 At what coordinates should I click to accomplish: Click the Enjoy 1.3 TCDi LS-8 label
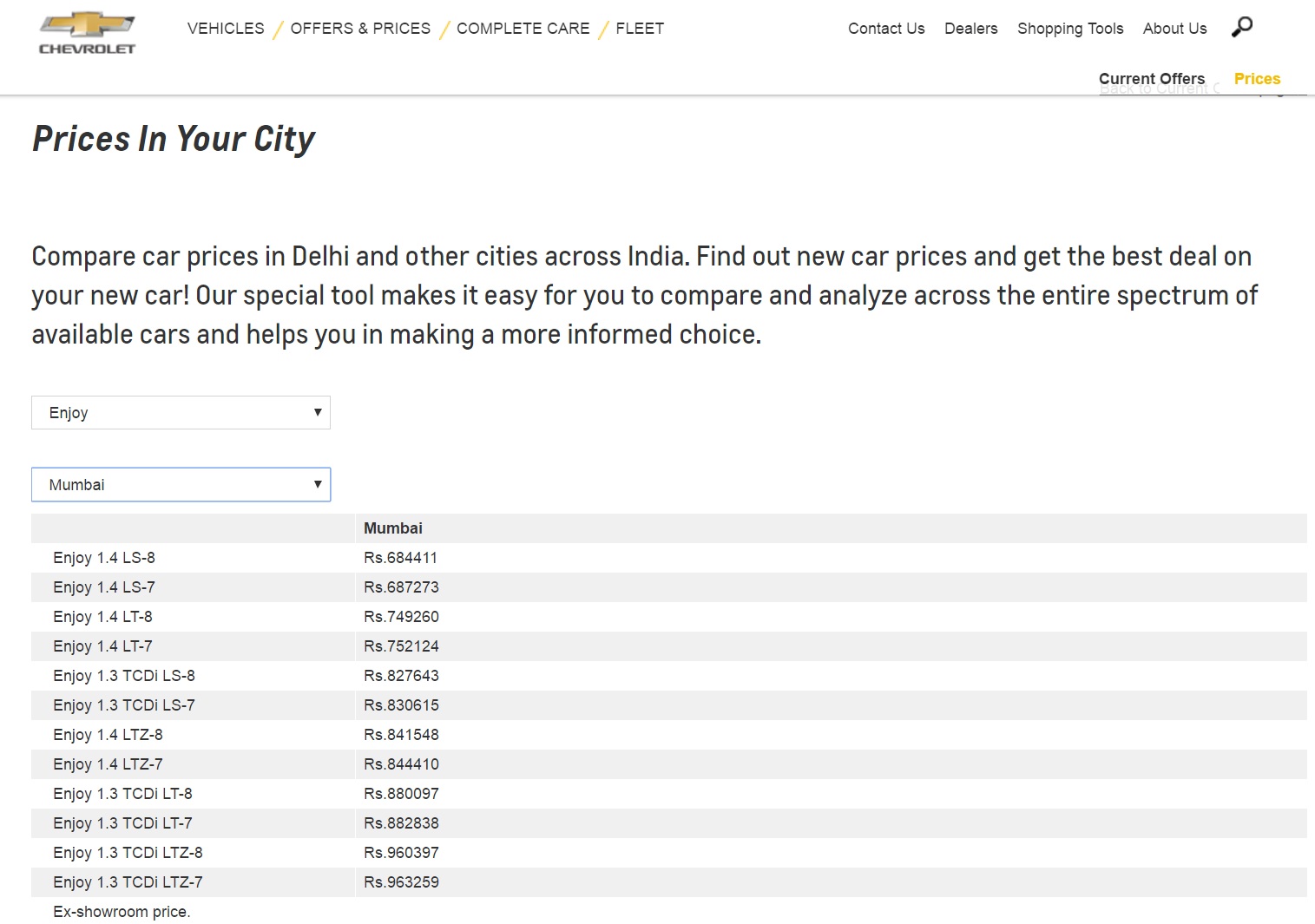tap(124, 676)
